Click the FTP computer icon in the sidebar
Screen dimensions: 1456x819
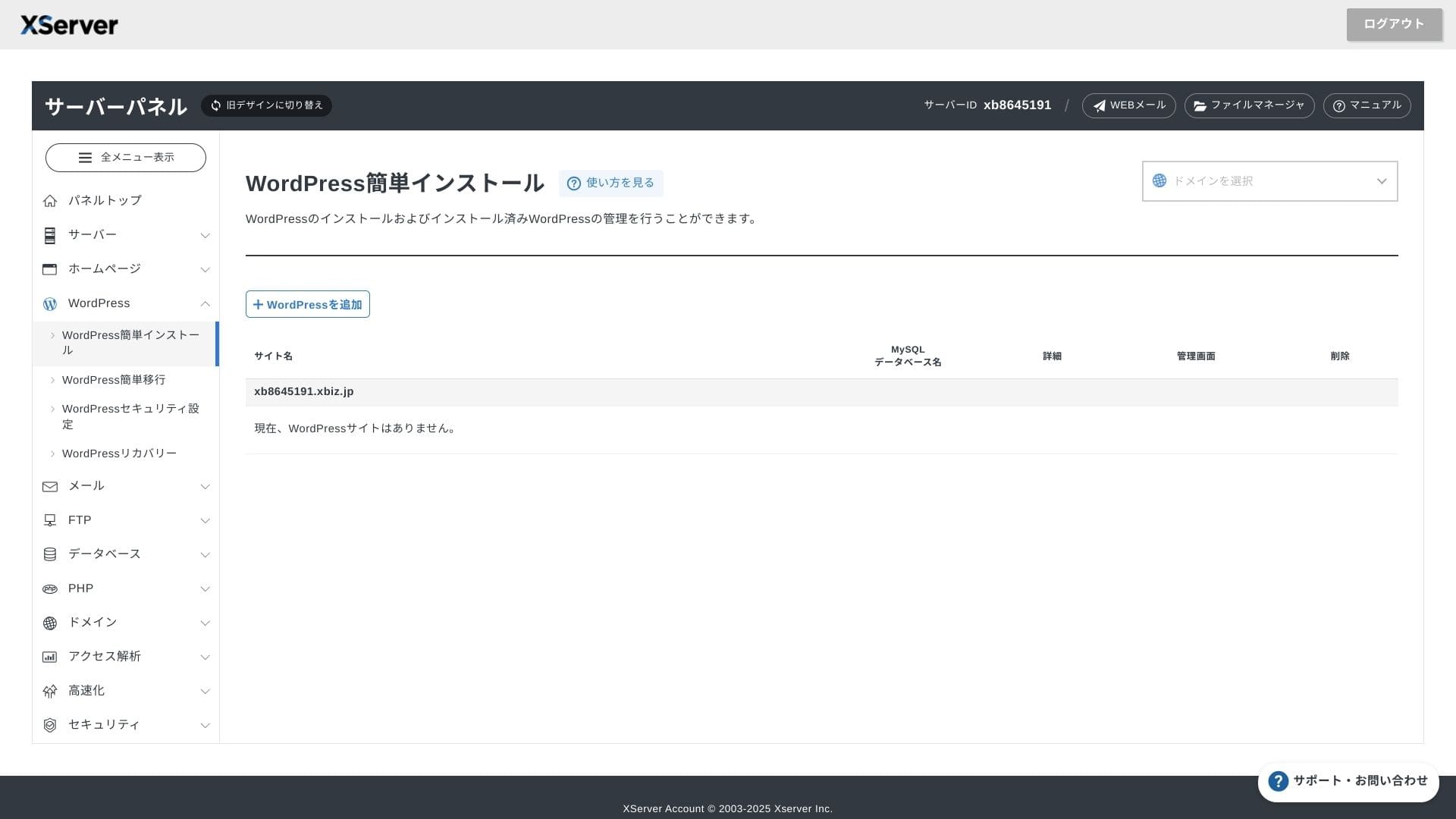click(50, 520)
